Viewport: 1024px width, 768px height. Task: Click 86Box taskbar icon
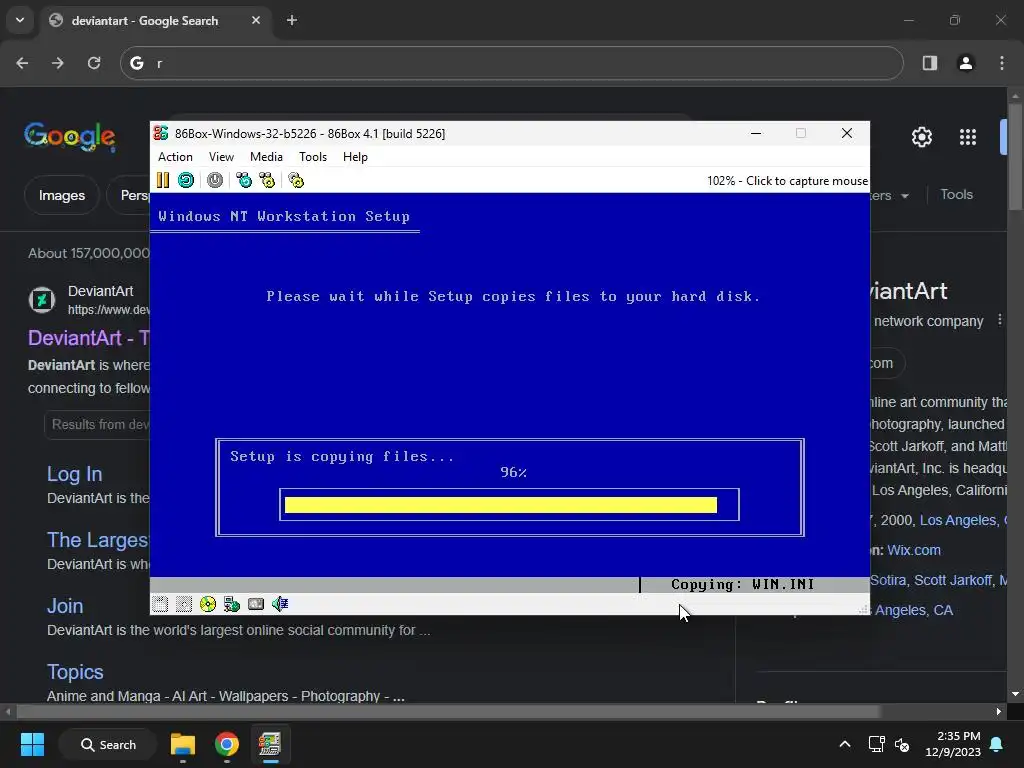click(270, 744)
